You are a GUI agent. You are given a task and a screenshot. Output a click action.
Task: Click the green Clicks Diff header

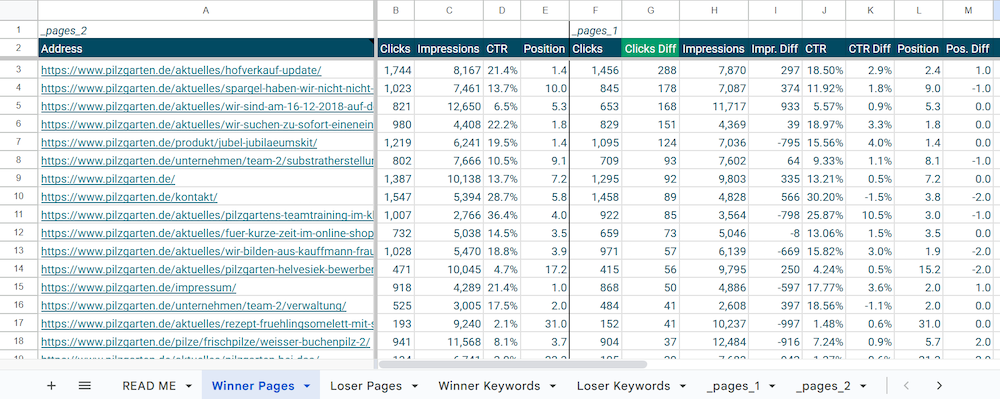[650, 48]
